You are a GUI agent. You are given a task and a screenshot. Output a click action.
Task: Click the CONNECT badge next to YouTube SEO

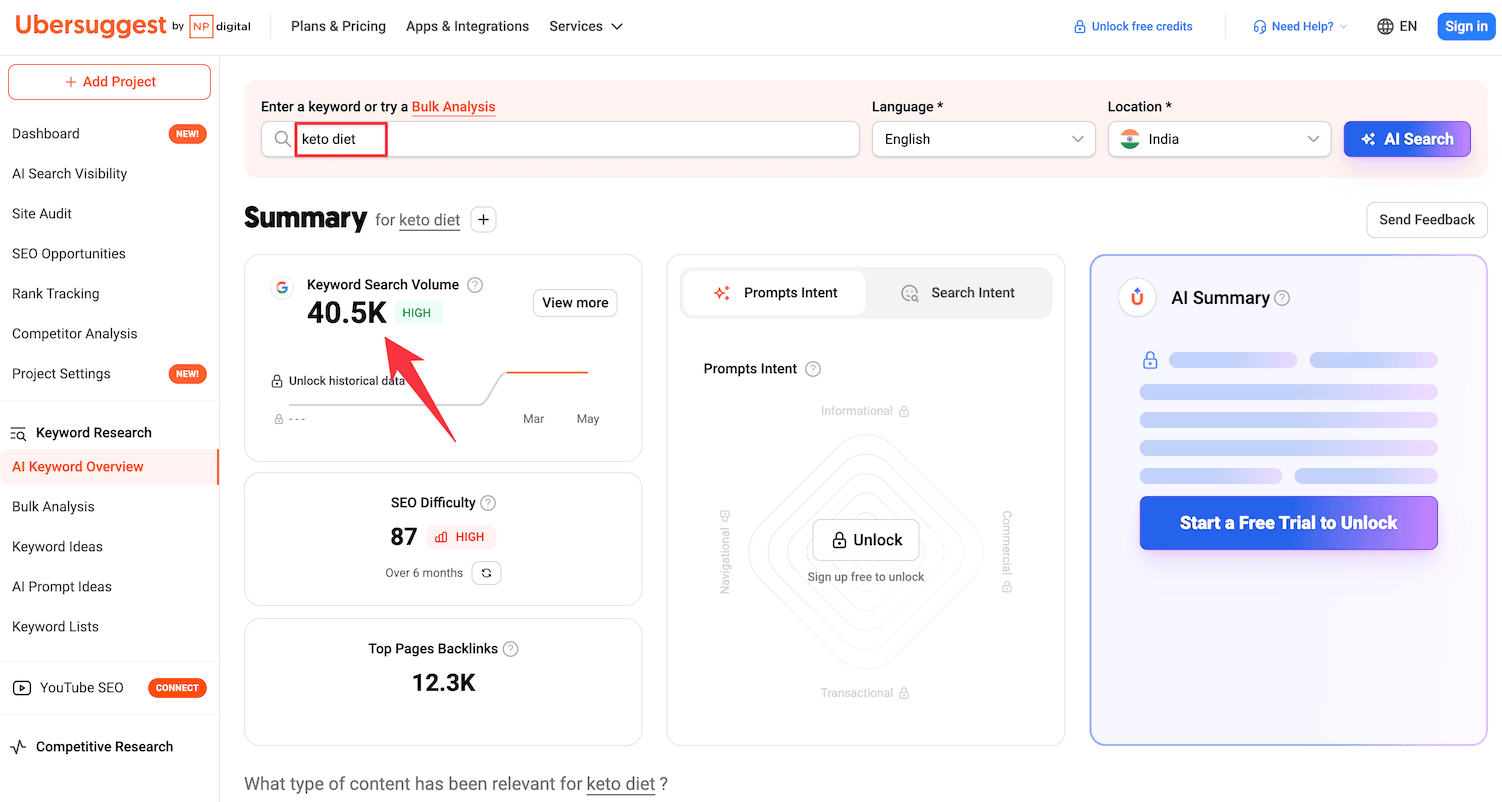pos(177,688)
